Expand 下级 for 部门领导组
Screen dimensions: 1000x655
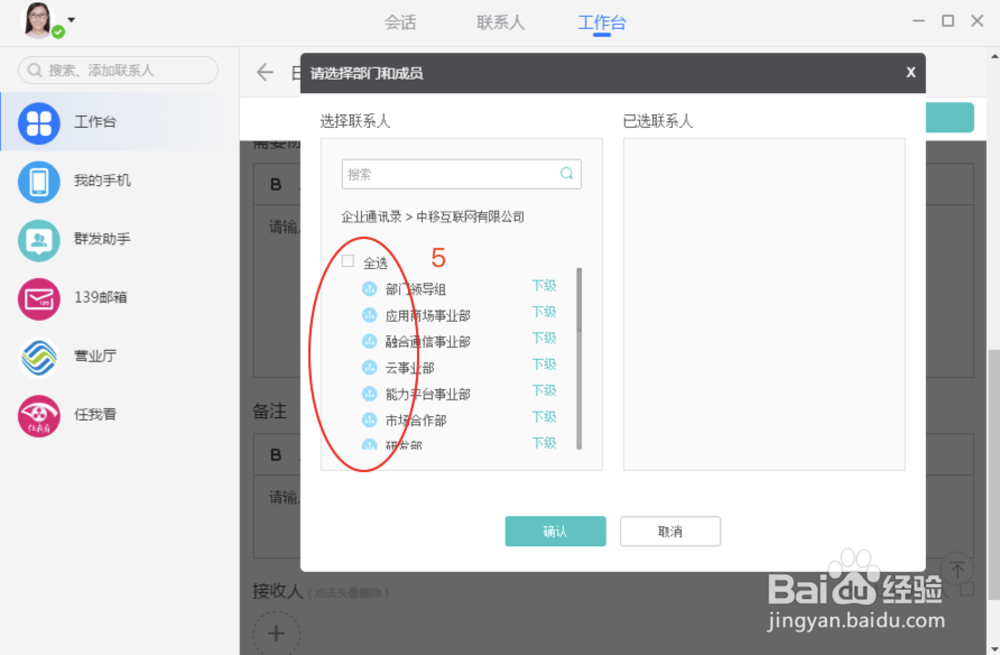coord(543,285)
